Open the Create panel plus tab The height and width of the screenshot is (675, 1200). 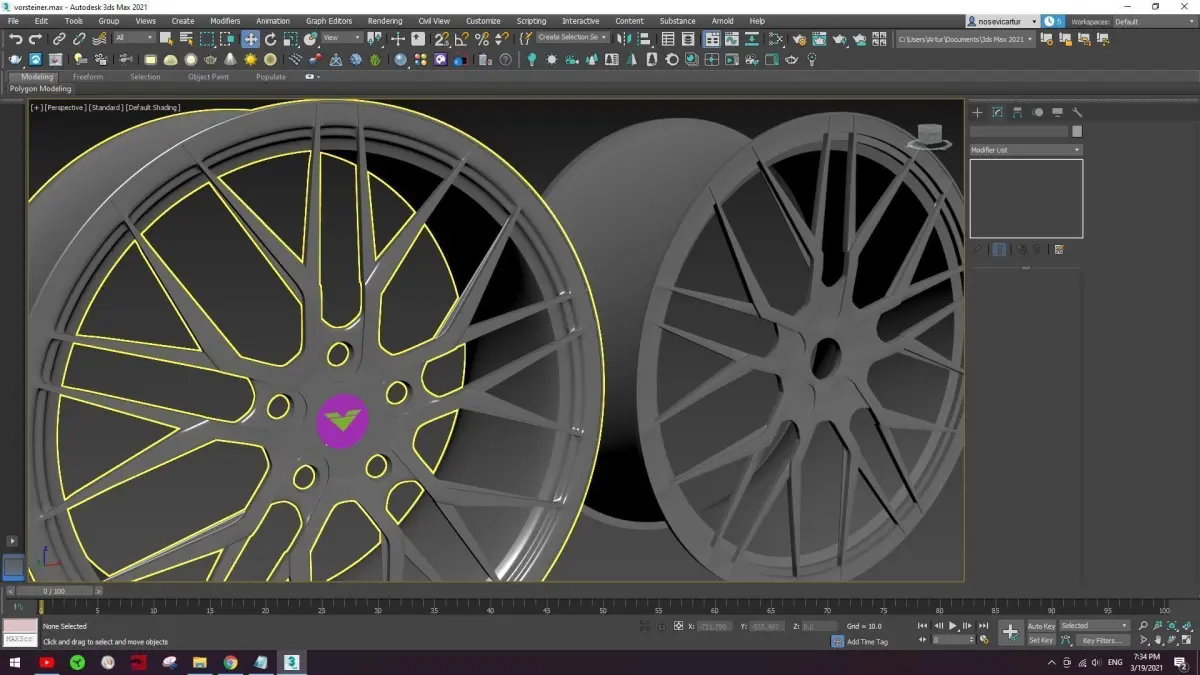click(x=977, y=112)
